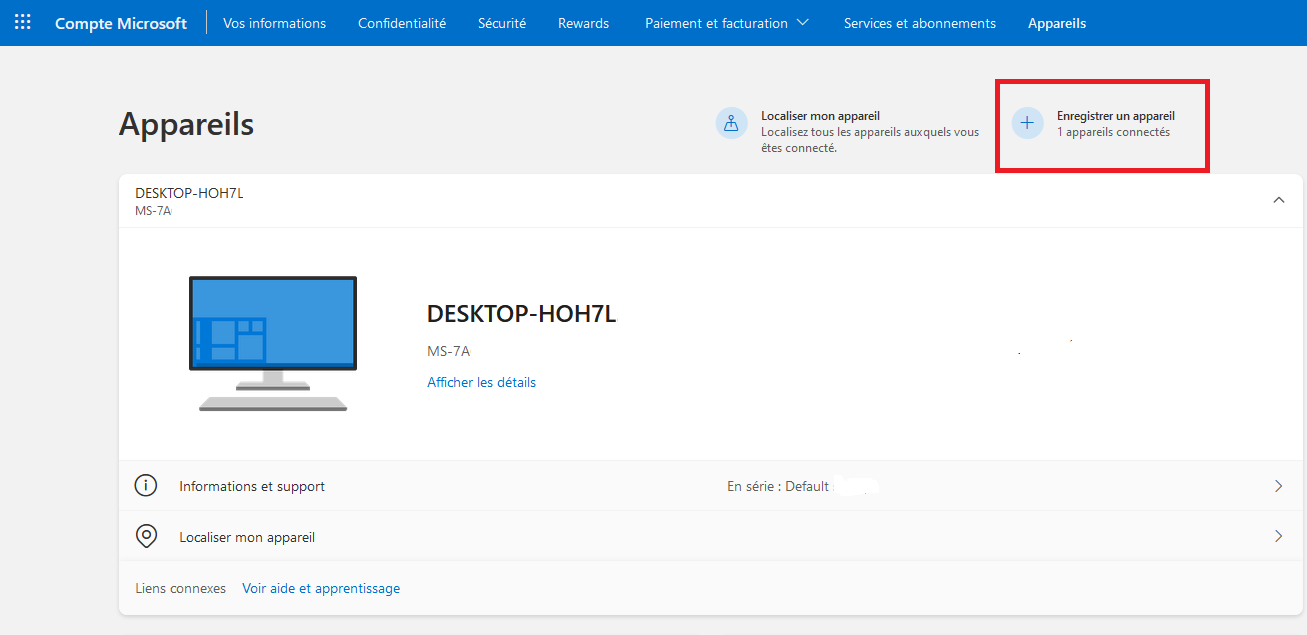Click the Localiser mon appareil map icon
1307x635 pixels.
[x=731, y=123]
